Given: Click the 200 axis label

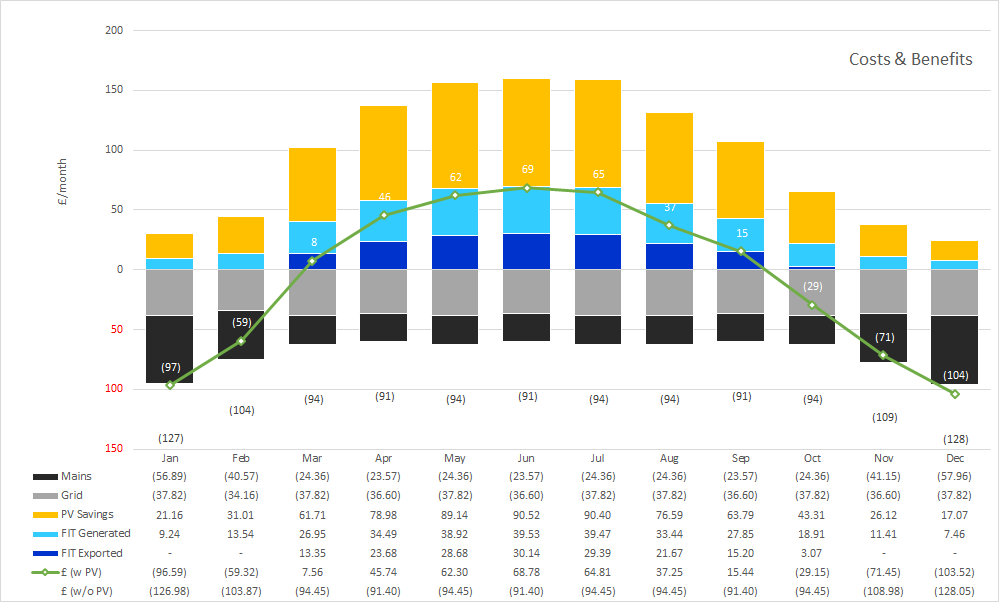Looking at the screenshot, I should tap(114, 30).
